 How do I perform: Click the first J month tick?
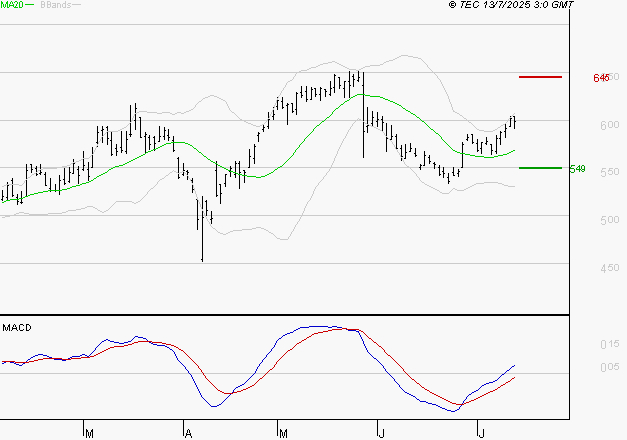pos(381,434)
